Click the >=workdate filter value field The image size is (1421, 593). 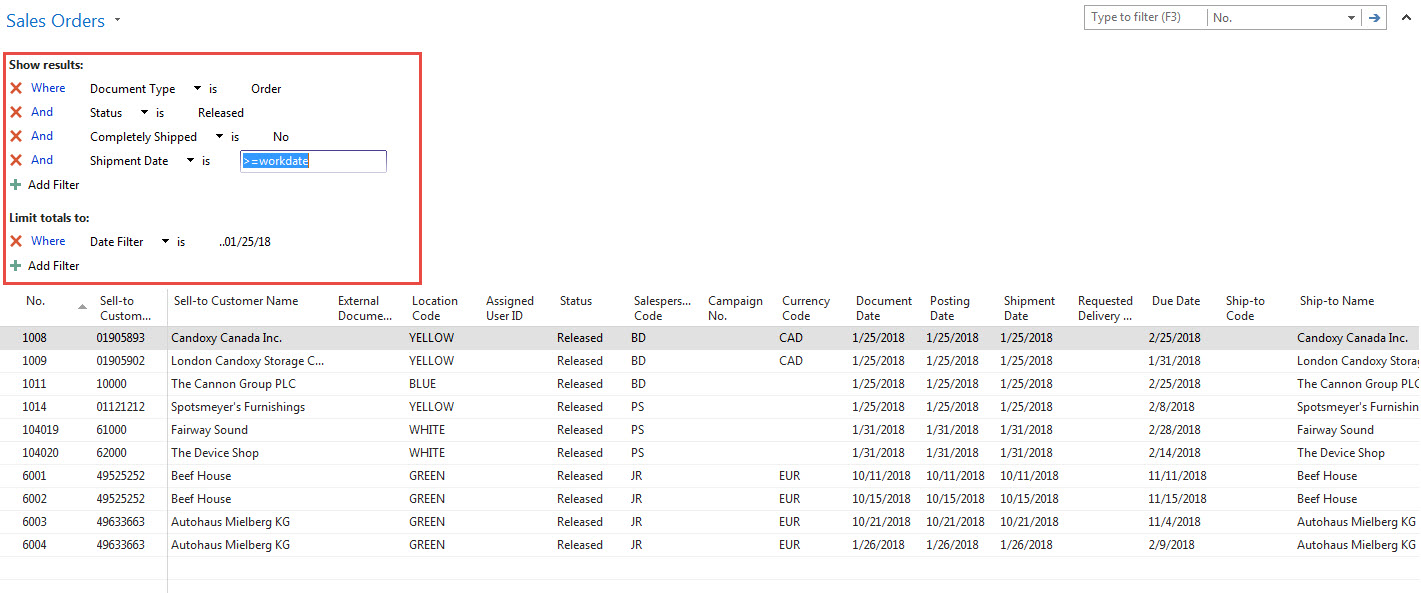[312, 160]
